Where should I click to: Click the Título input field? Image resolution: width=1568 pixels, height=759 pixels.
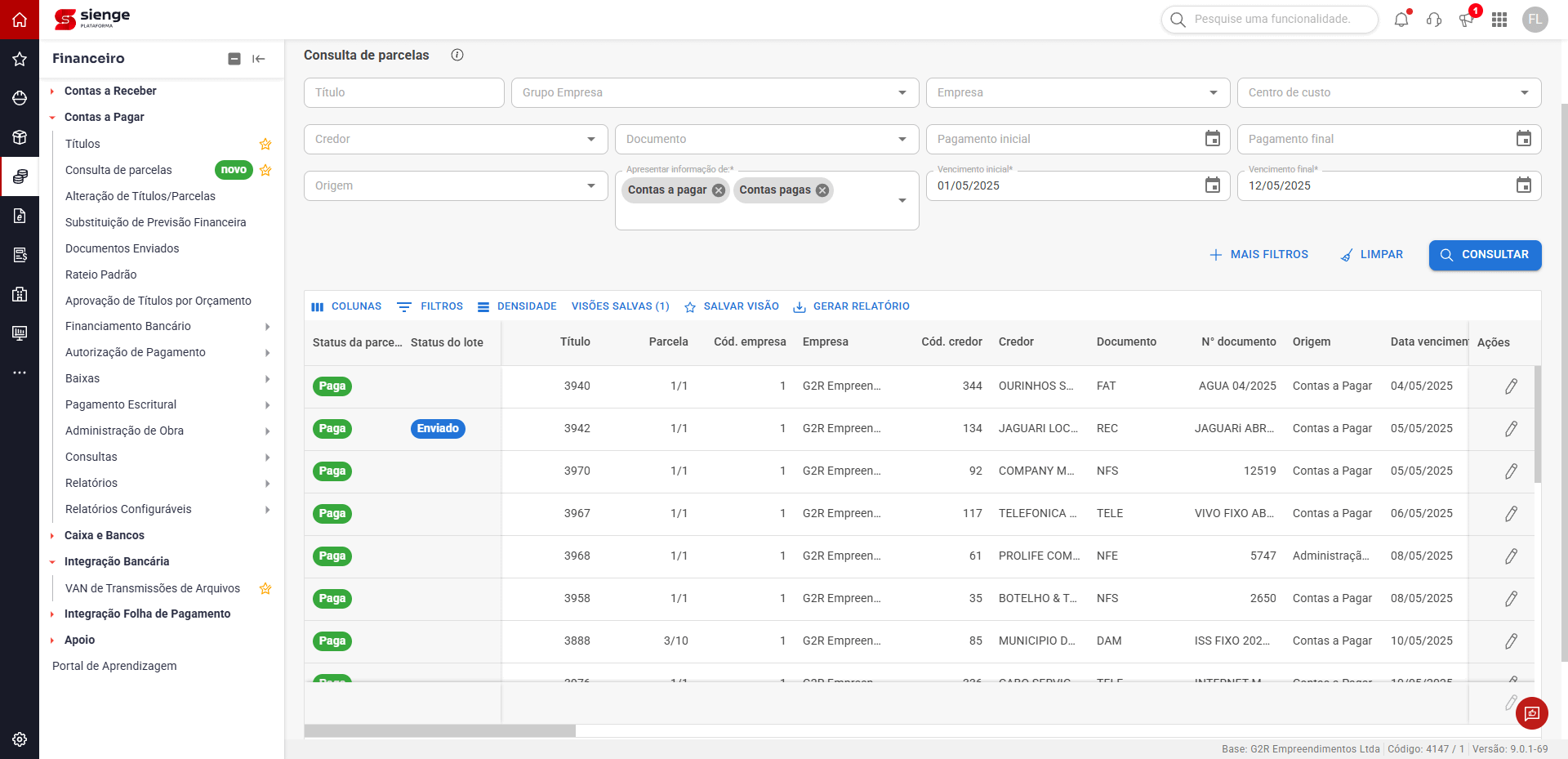click(404, 92)
